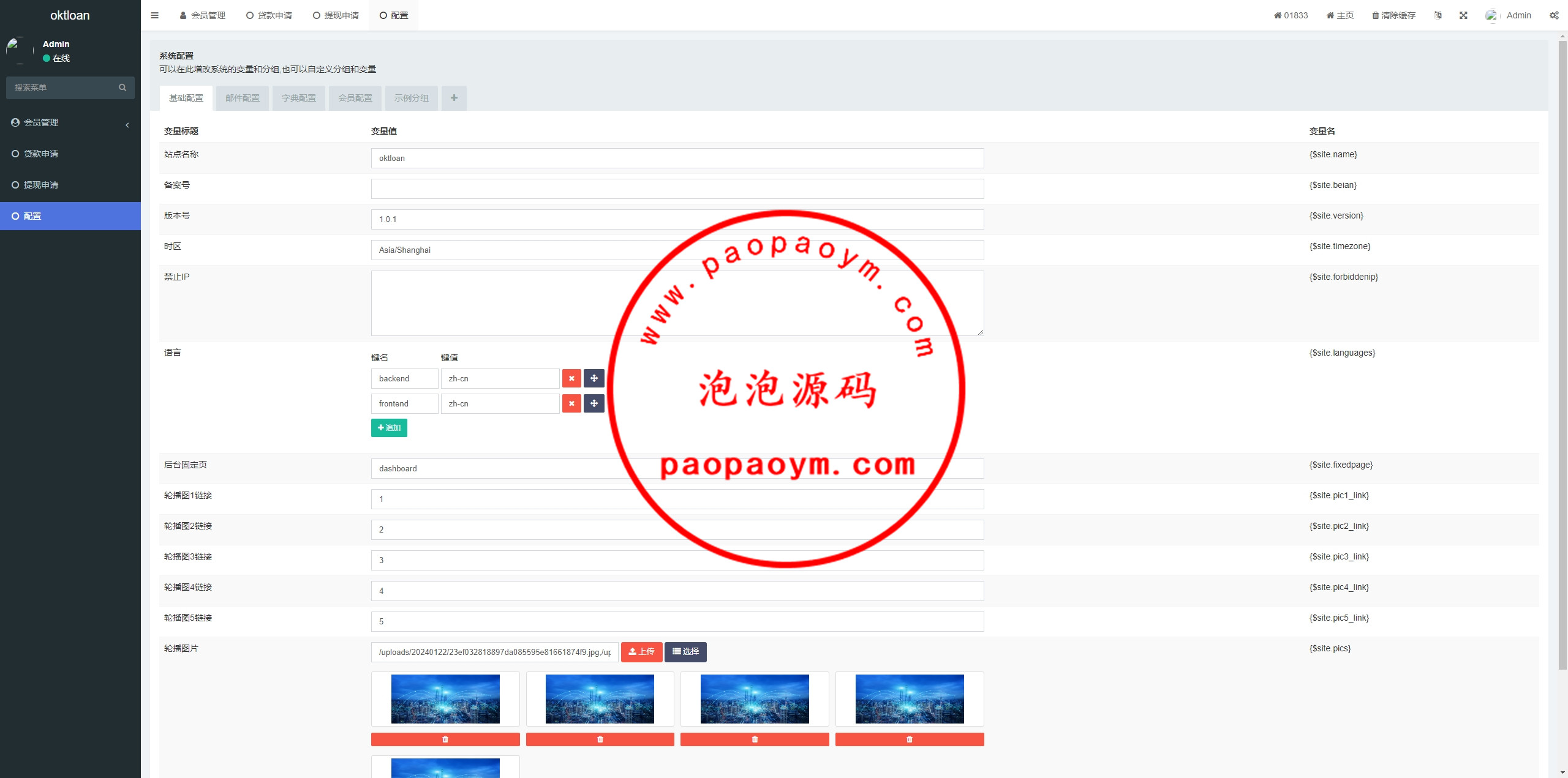Delete the fourth carousel image
This screenshot has width=1568, height=778.
(910, 739)
